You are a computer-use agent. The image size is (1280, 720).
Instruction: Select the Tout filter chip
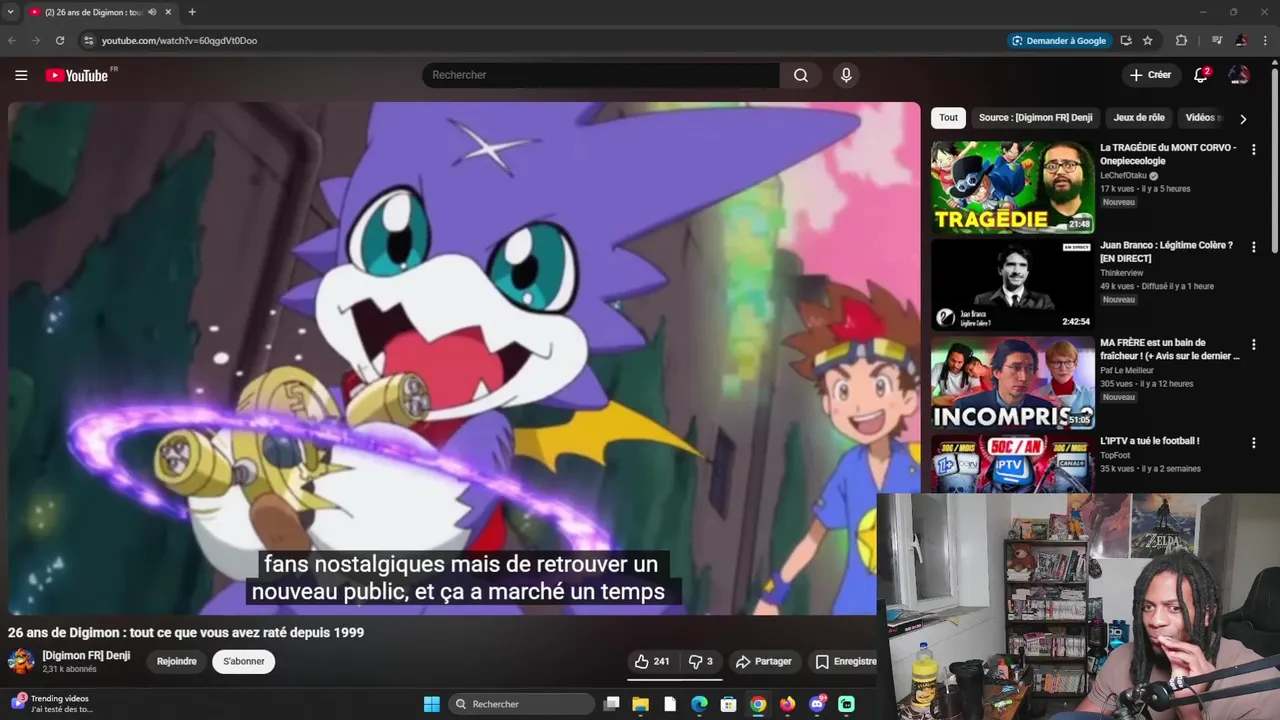(x=948, y=118)
